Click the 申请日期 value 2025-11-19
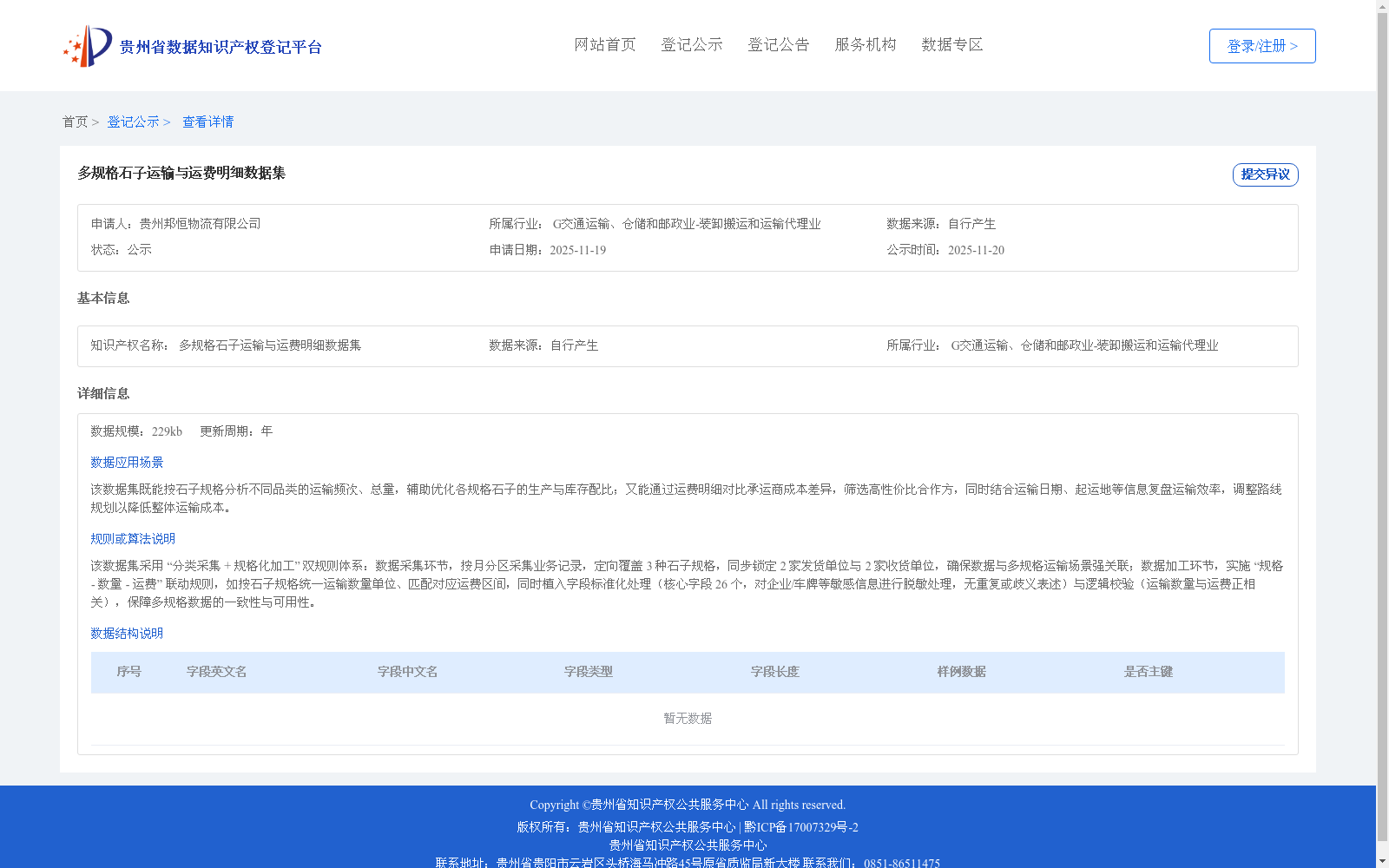Viewport: 1389px width, 868px height. click(x=578, y=250)
